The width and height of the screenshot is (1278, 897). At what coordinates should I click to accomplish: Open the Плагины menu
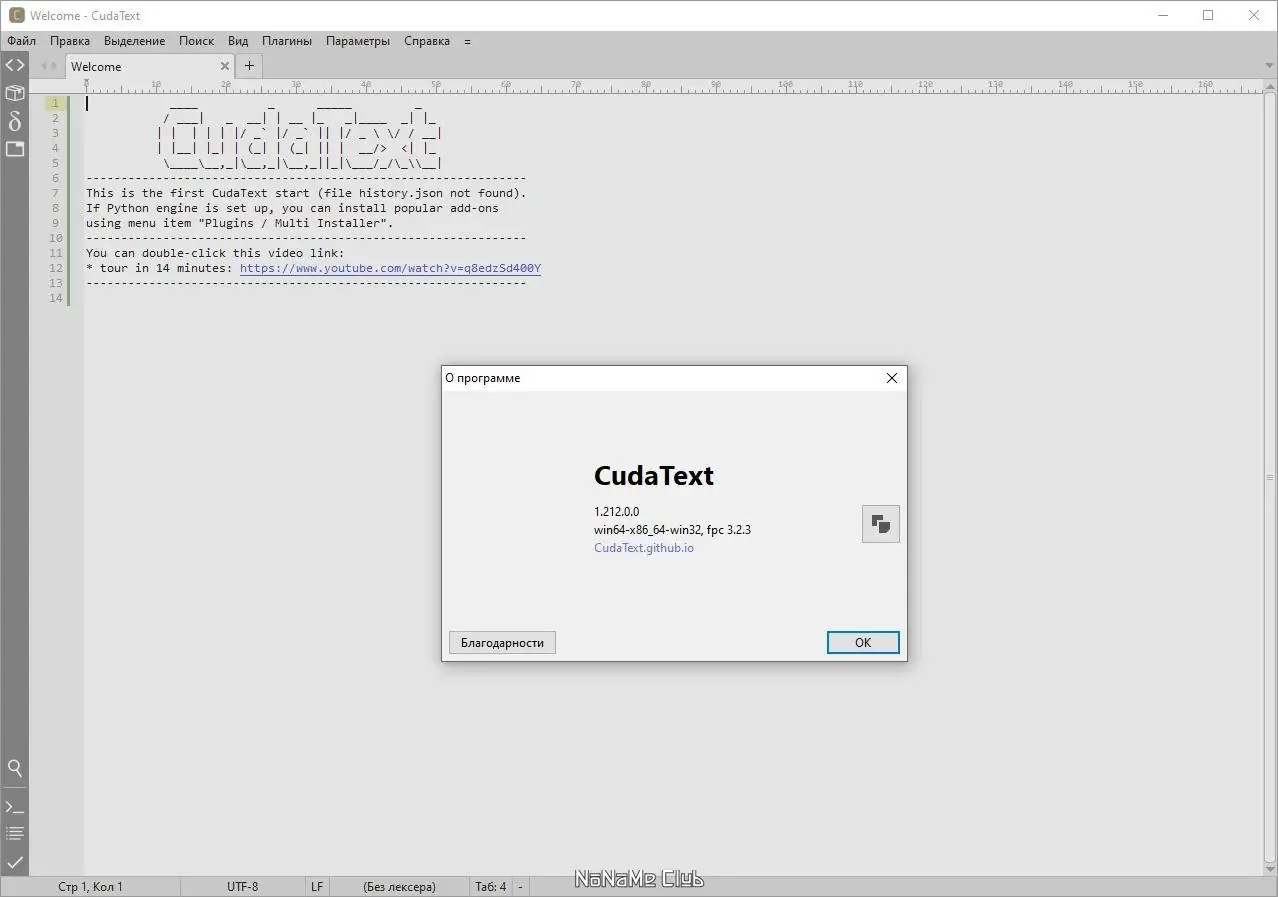(x=287, y=41)
